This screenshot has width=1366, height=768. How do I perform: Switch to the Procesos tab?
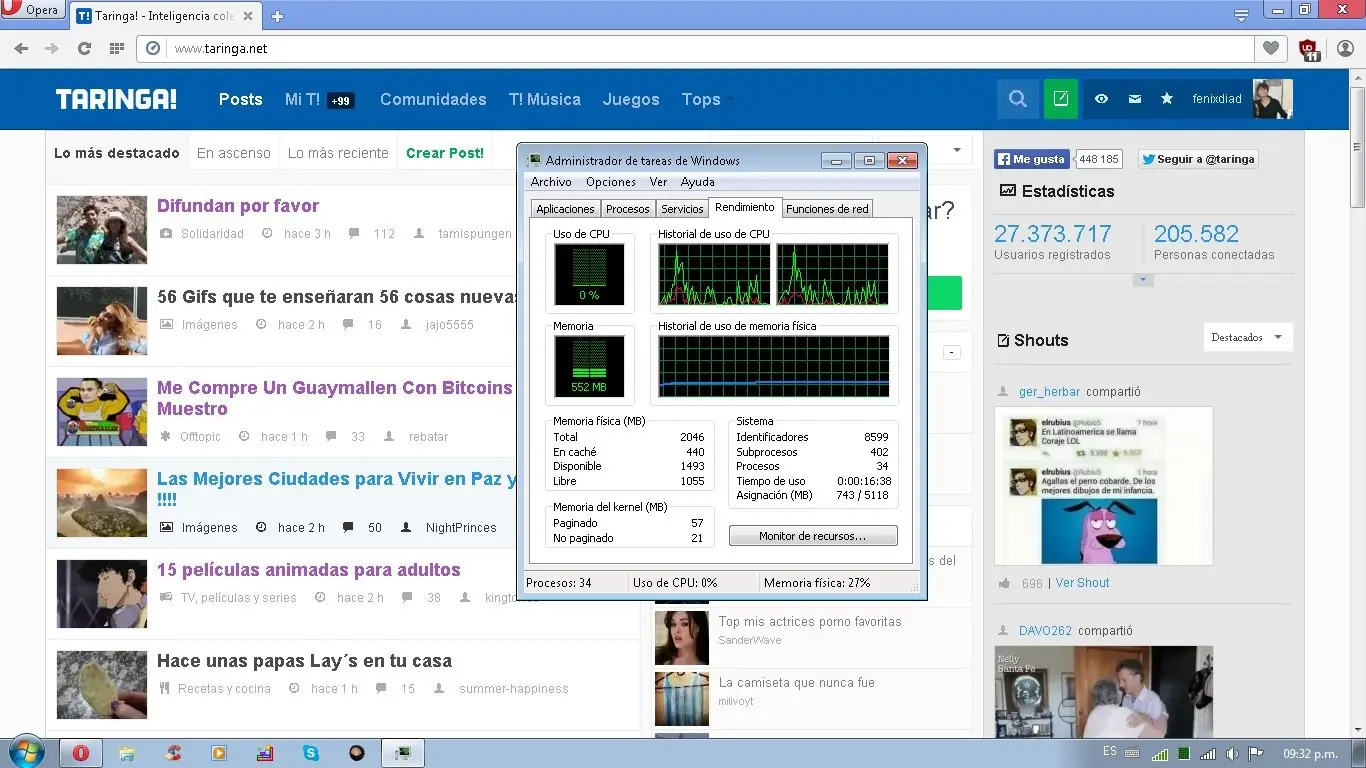[628, 209]
